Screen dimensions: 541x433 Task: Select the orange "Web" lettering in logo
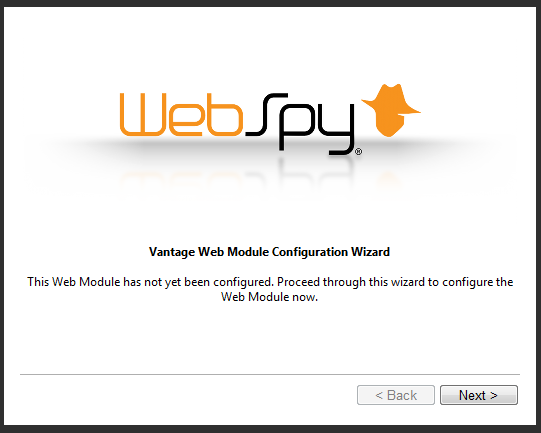[181, 114]
